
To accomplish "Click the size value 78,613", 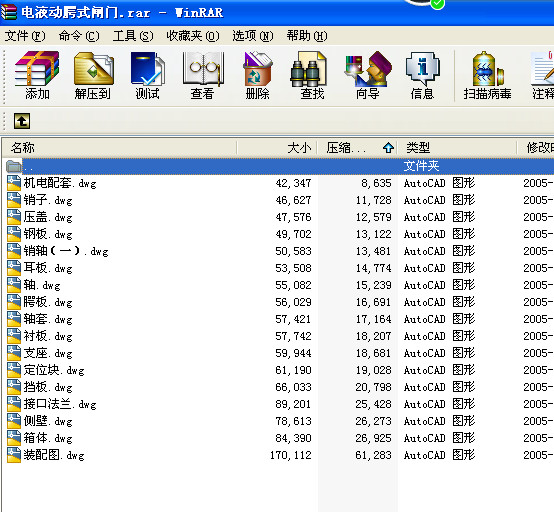I will (293, 421).
